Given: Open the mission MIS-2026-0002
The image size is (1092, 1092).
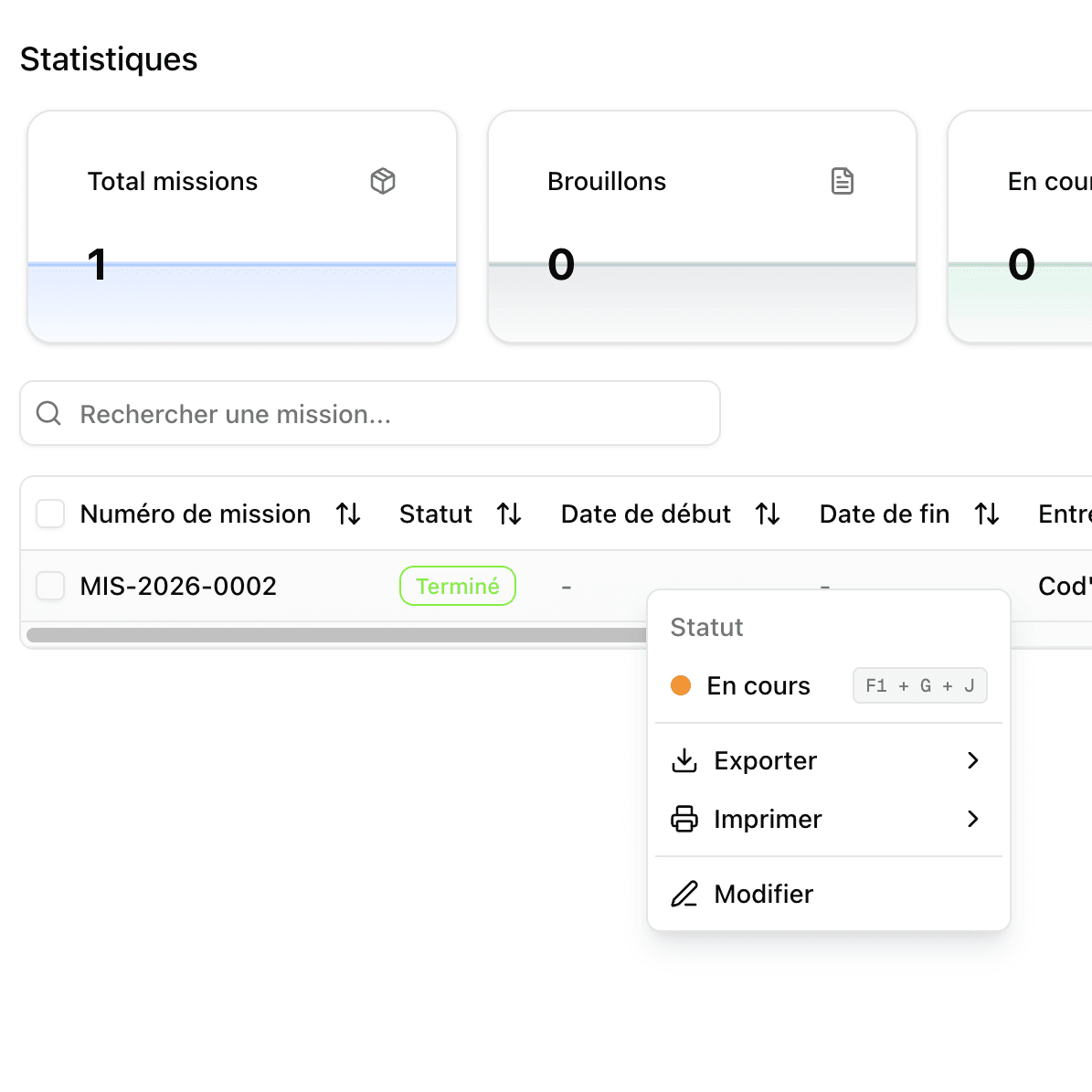Looking at the screenshot, I should (x=178, y=586).
